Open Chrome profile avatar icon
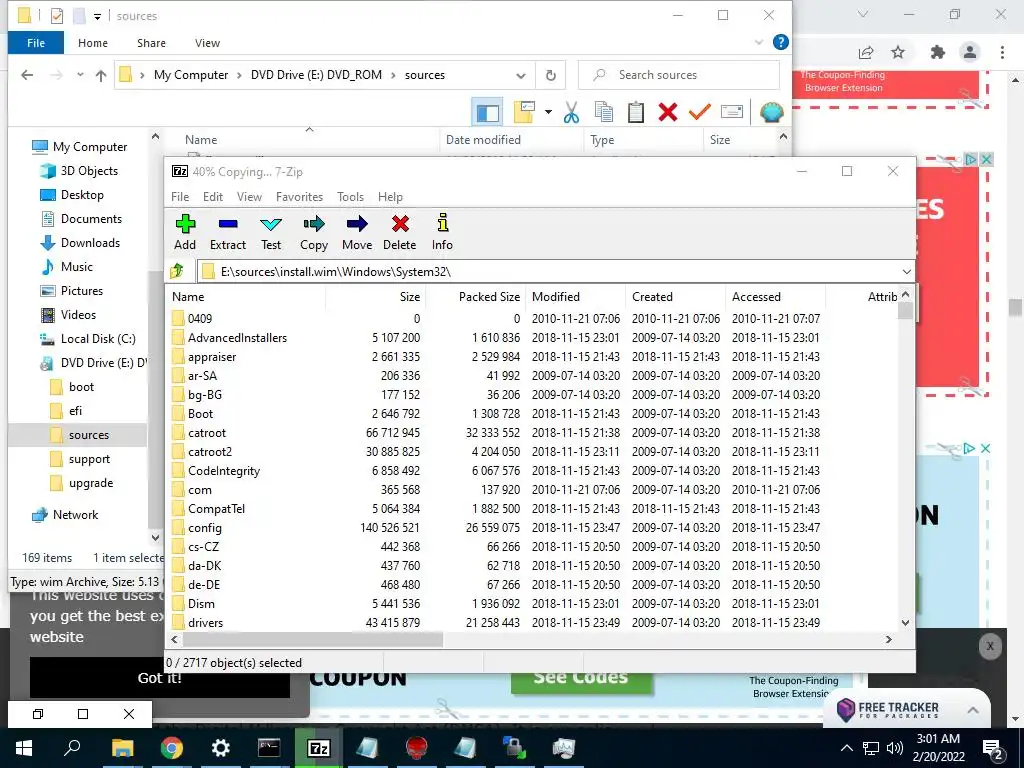This screenshot has width=1024, height=768. point(970,52)
